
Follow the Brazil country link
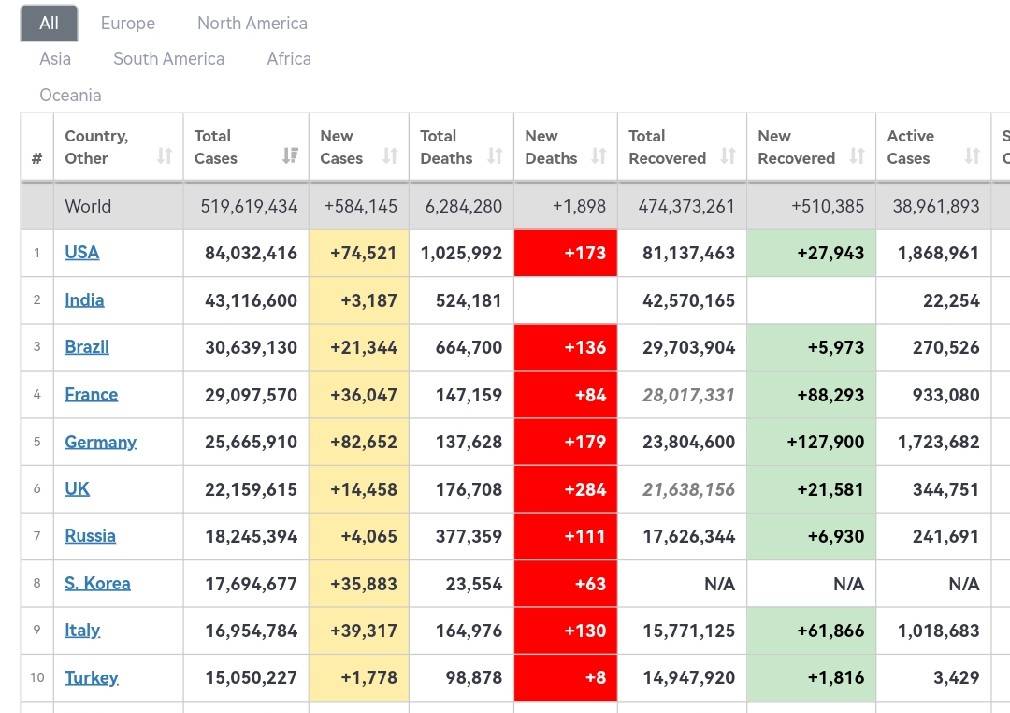86,347
